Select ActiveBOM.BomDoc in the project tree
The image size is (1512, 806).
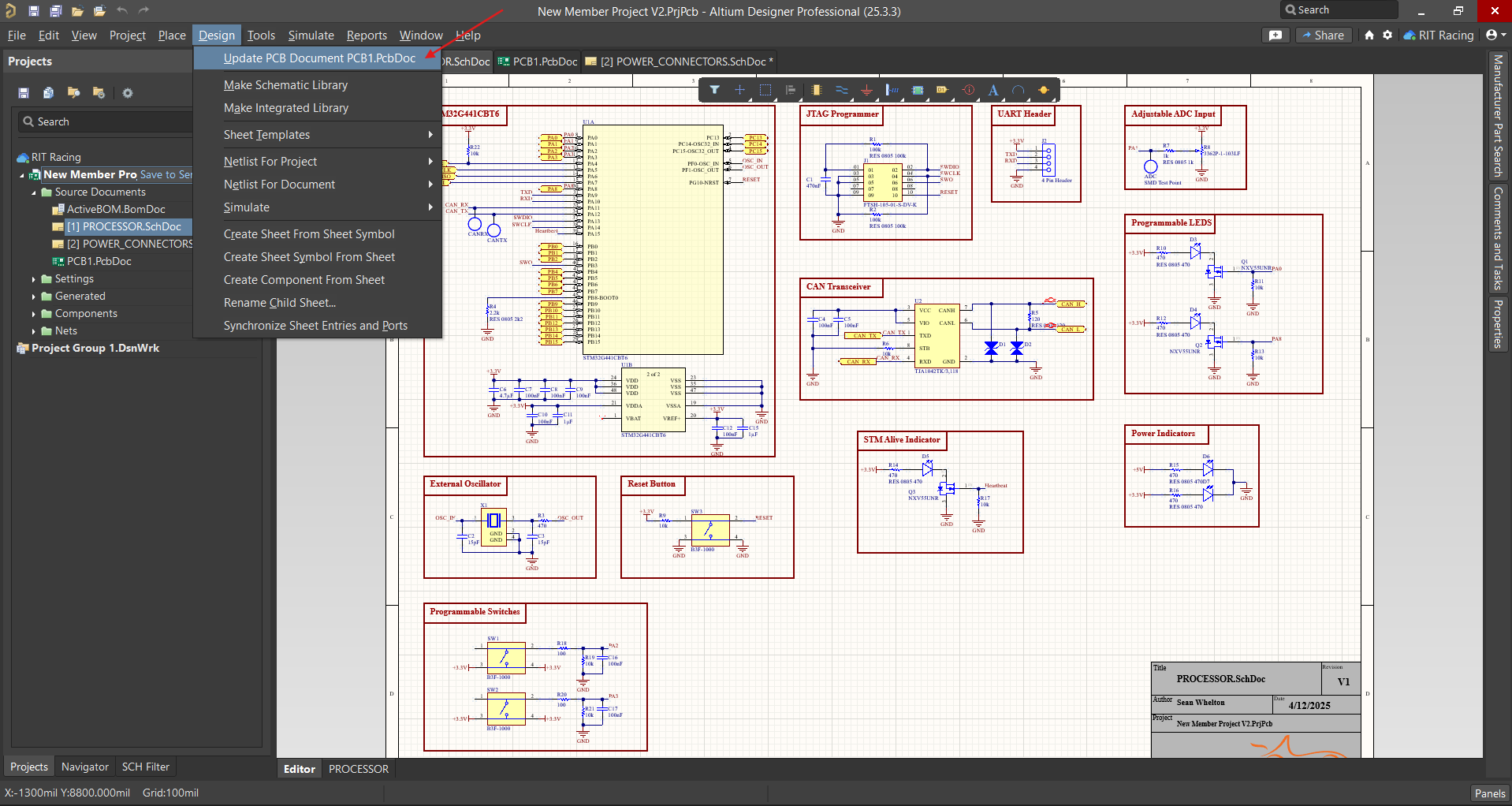click(x=108, y=210)
